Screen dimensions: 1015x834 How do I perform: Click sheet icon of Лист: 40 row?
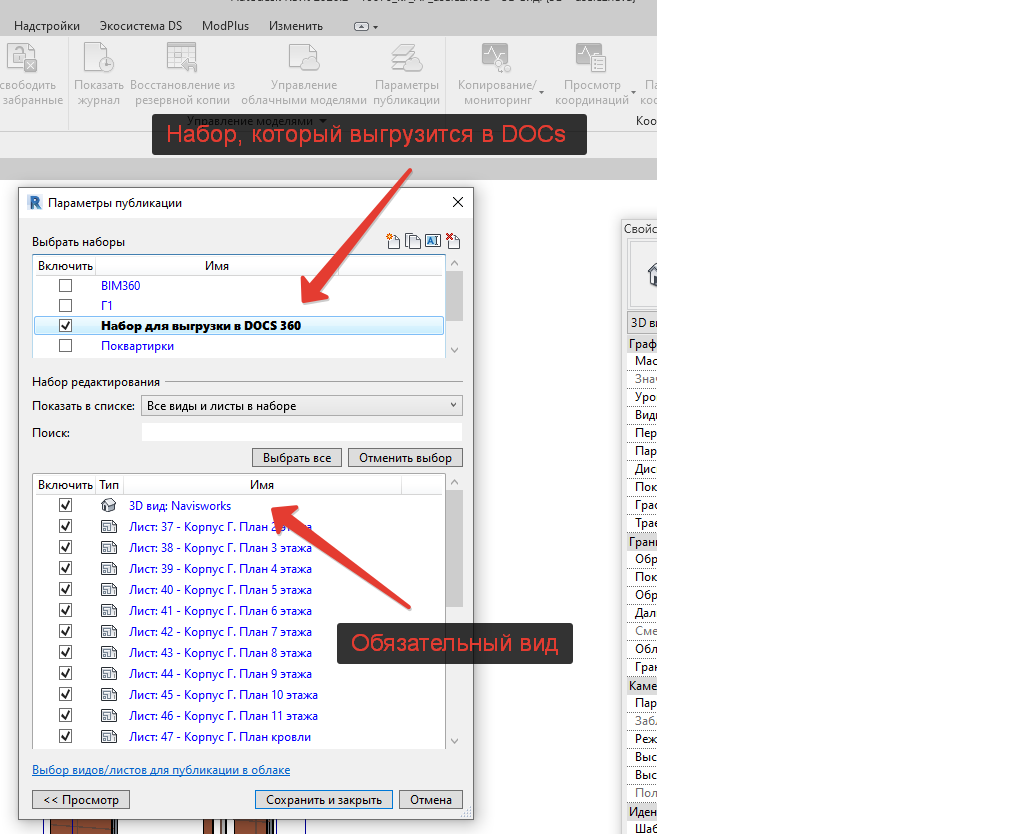pos(108,589)
